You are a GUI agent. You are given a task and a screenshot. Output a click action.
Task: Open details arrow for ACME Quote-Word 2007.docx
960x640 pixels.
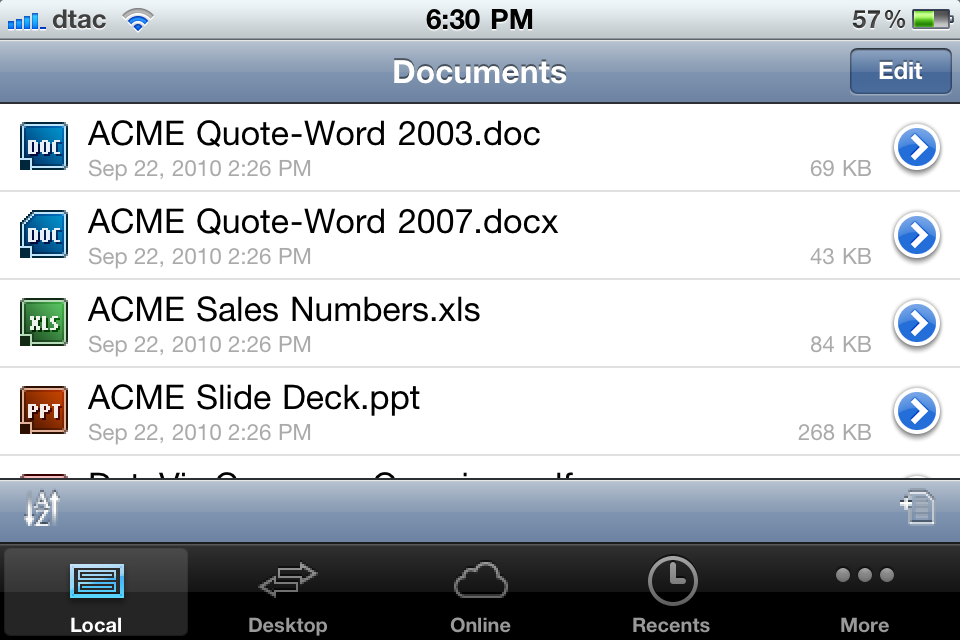click(917, 236)
